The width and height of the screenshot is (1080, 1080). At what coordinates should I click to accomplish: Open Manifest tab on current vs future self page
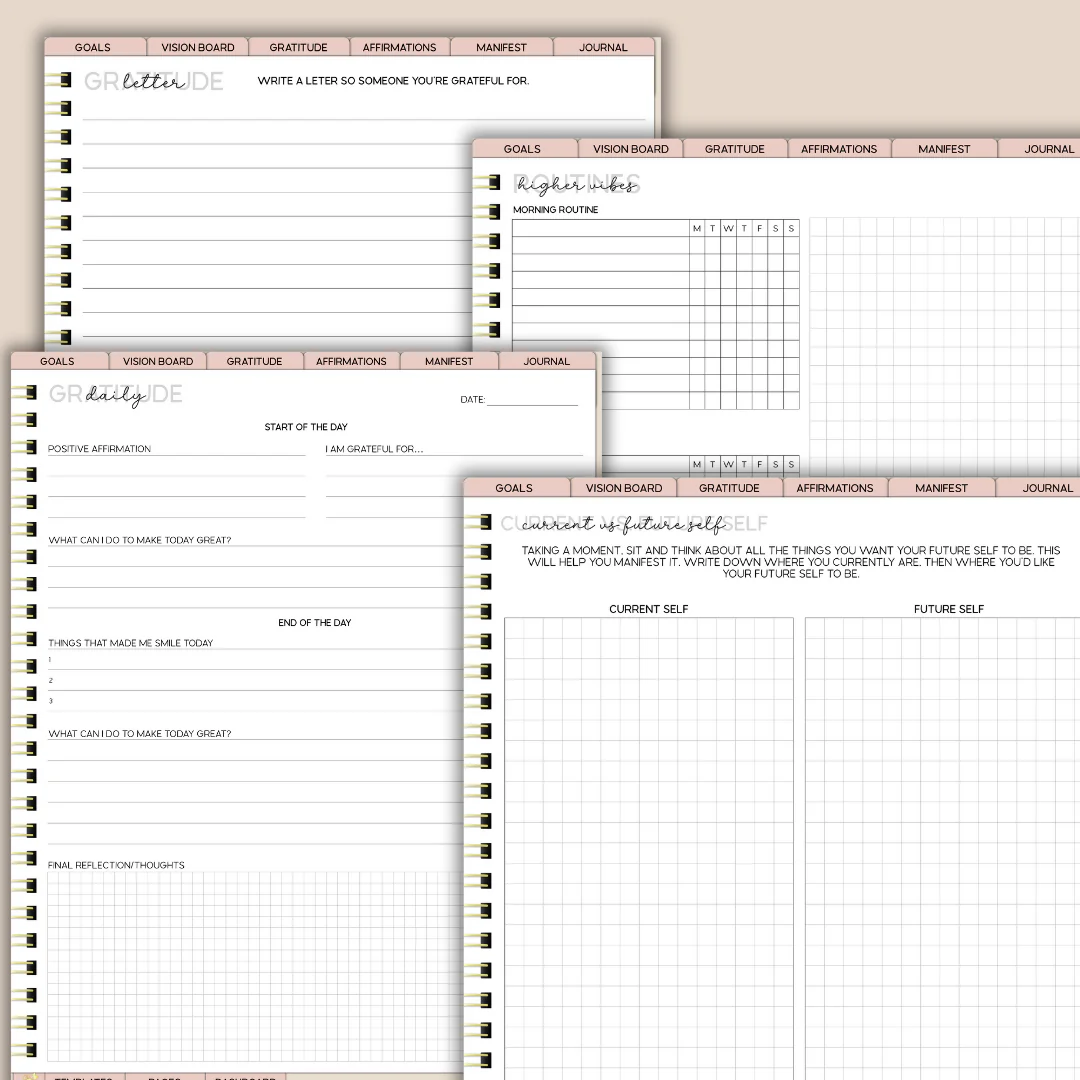[941, 488]
